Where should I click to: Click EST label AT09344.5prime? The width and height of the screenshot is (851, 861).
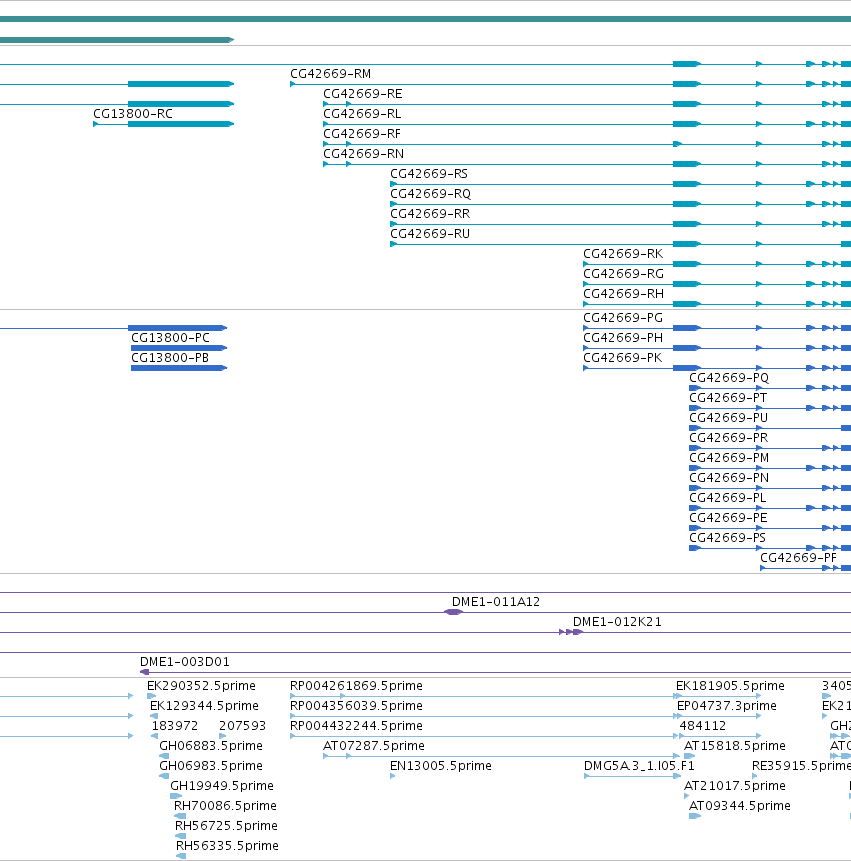(x=740, y=806)
